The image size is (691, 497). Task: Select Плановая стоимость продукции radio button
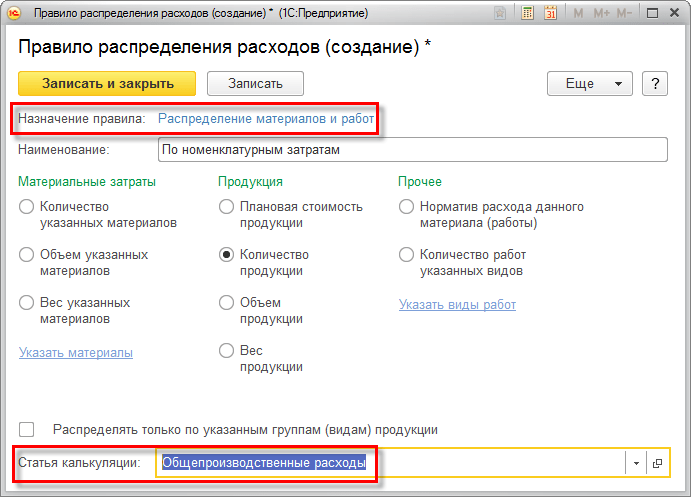(x=227, y=207)
